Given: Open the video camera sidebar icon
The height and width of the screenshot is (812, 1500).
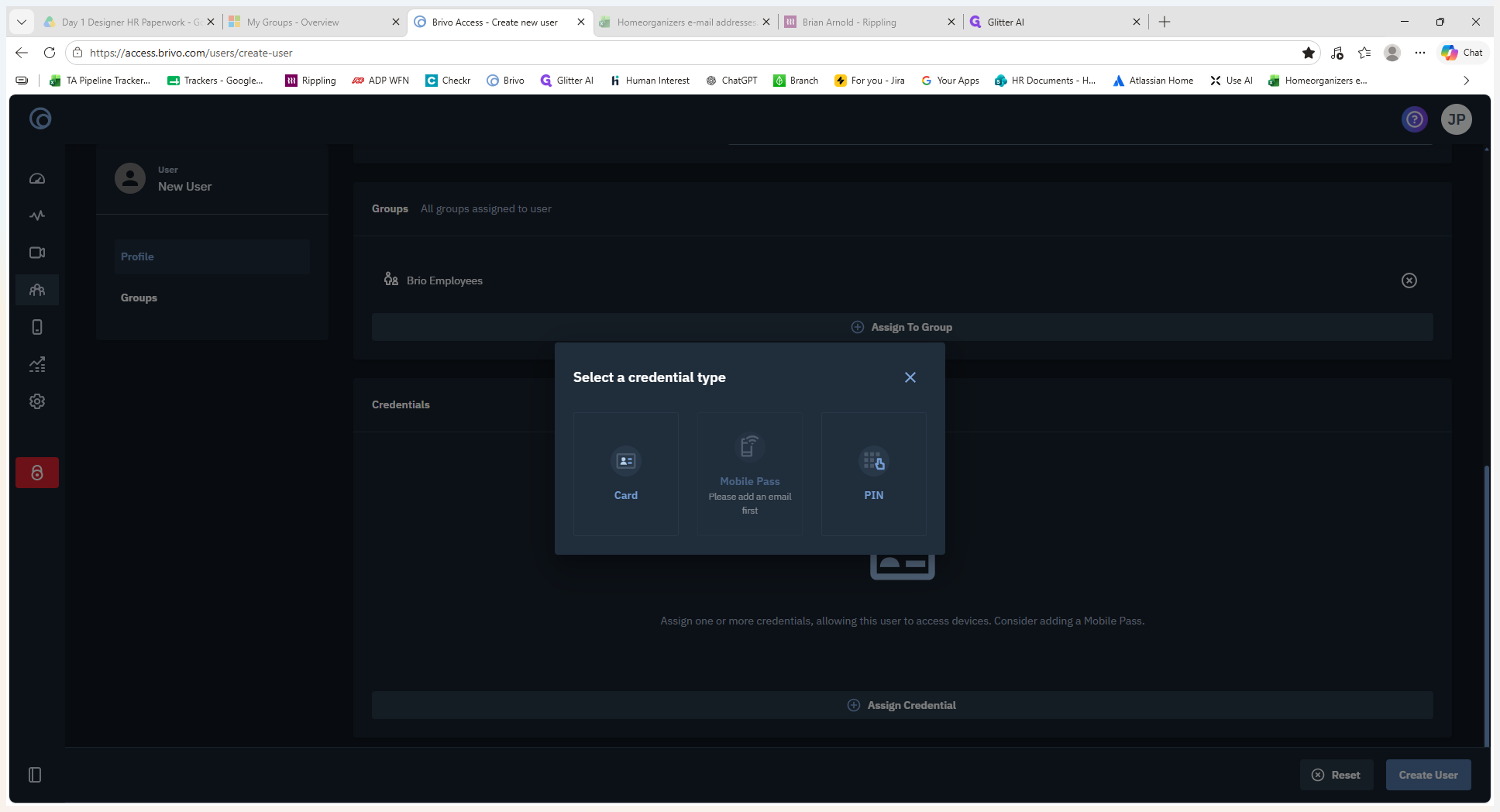Looking at the screenshot, I should tap(37, 253).
